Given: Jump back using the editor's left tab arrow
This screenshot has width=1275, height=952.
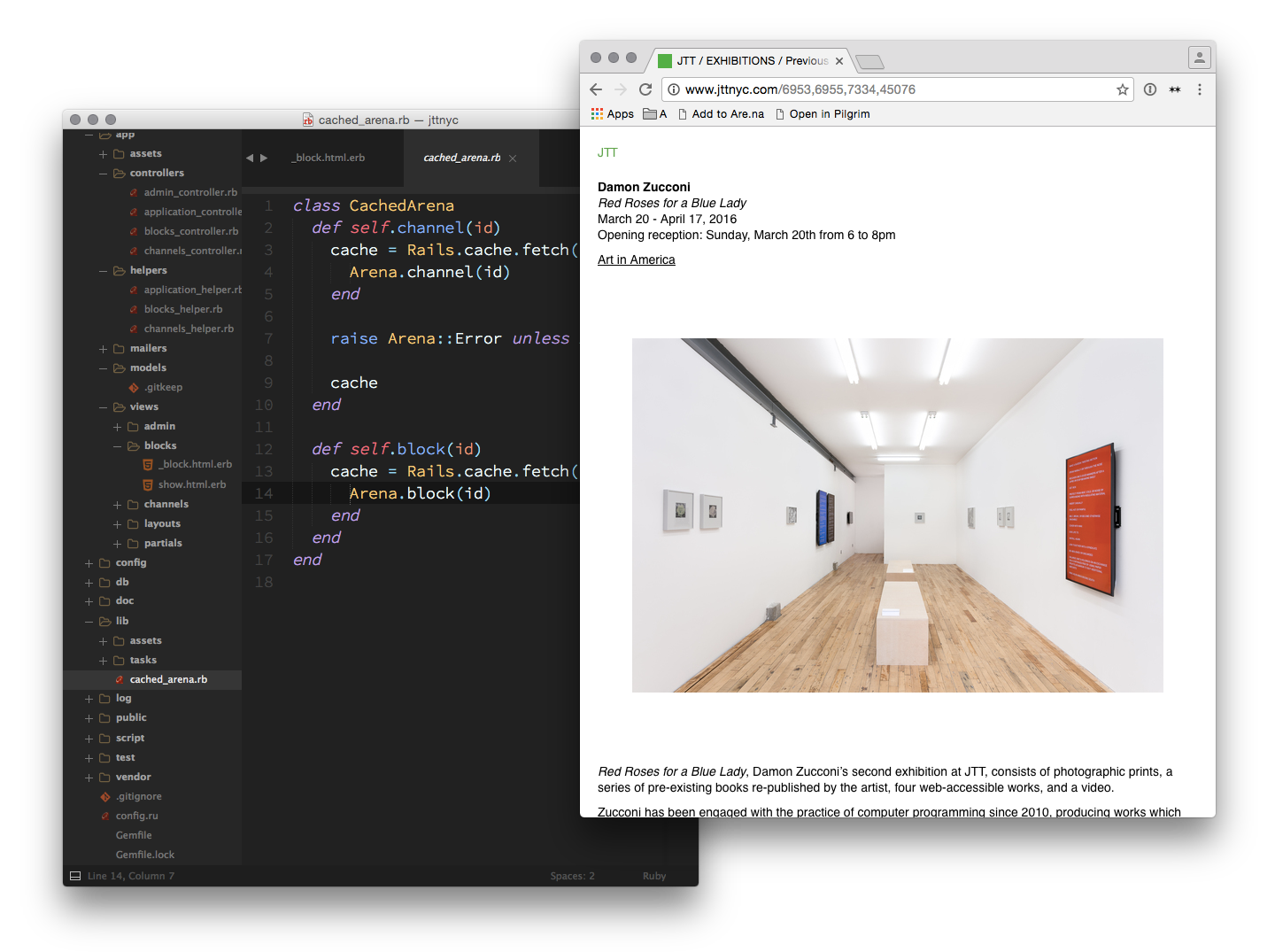Looking at the screenshot, I should pyautogui.click(x=250, y=158).
